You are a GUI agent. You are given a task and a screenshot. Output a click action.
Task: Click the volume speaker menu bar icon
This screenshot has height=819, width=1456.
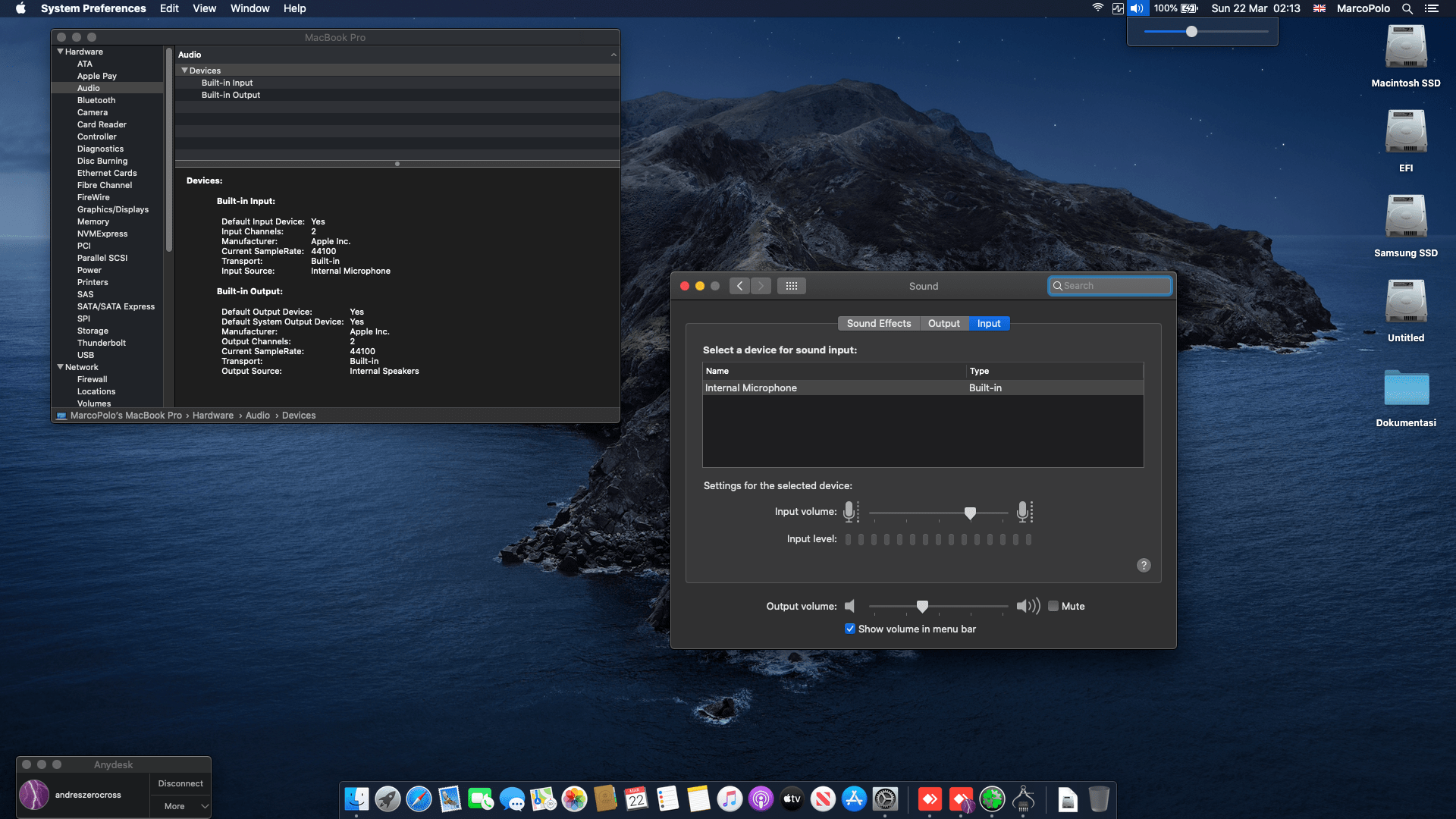point(1136,8)
